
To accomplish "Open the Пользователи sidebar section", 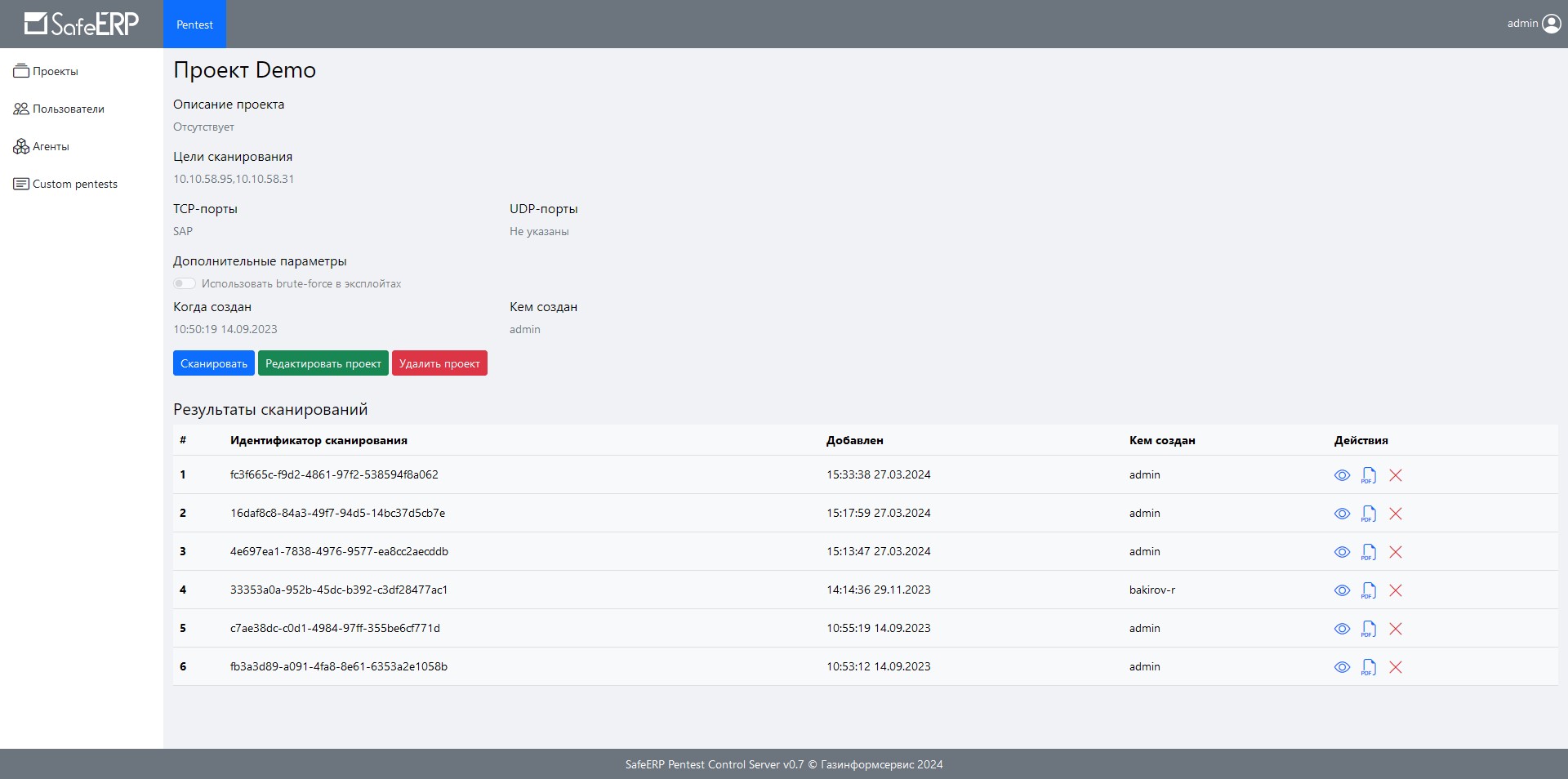I will coord(59,109).
